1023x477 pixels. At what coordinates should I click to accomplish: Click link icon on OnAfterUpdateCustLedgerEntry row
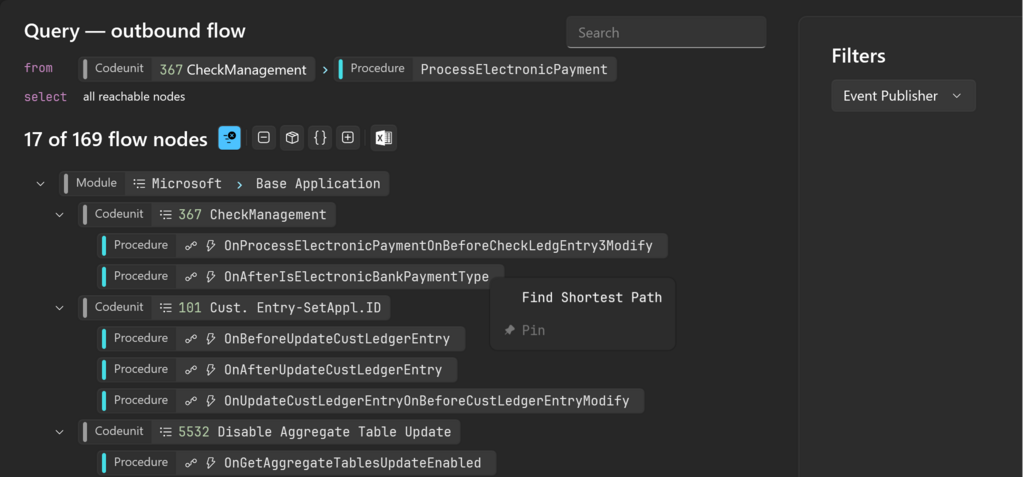click(191, 370)
